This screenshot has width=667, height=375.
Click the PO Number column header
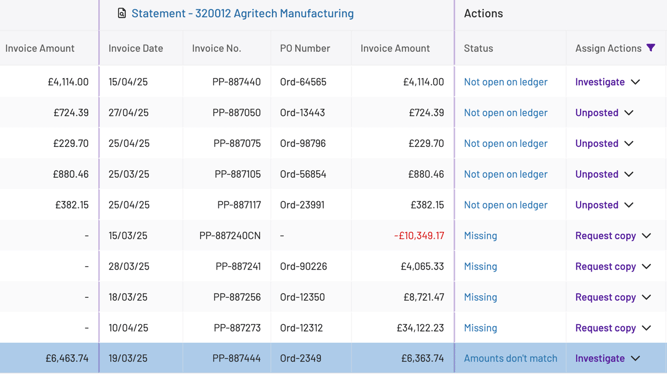(x=305, y=48)
